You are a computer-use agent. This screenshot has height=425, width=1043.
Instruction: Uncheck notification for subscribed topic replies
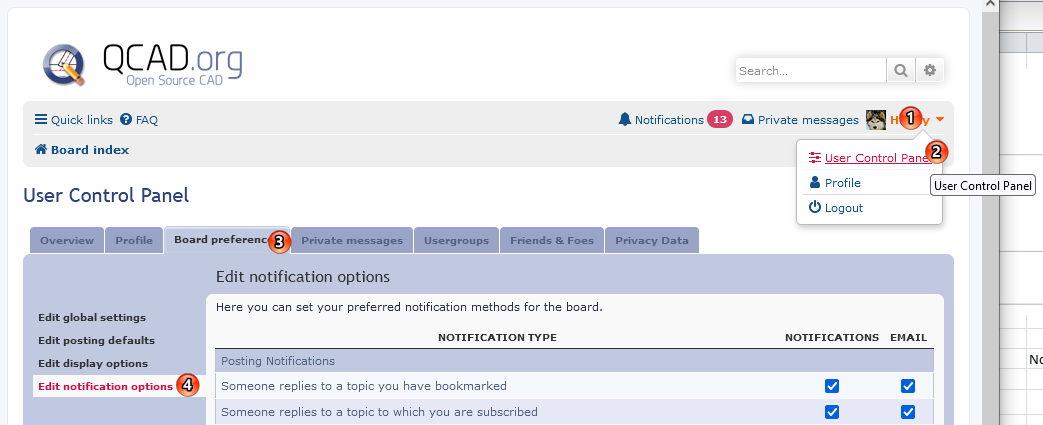[x=832, y=412]
